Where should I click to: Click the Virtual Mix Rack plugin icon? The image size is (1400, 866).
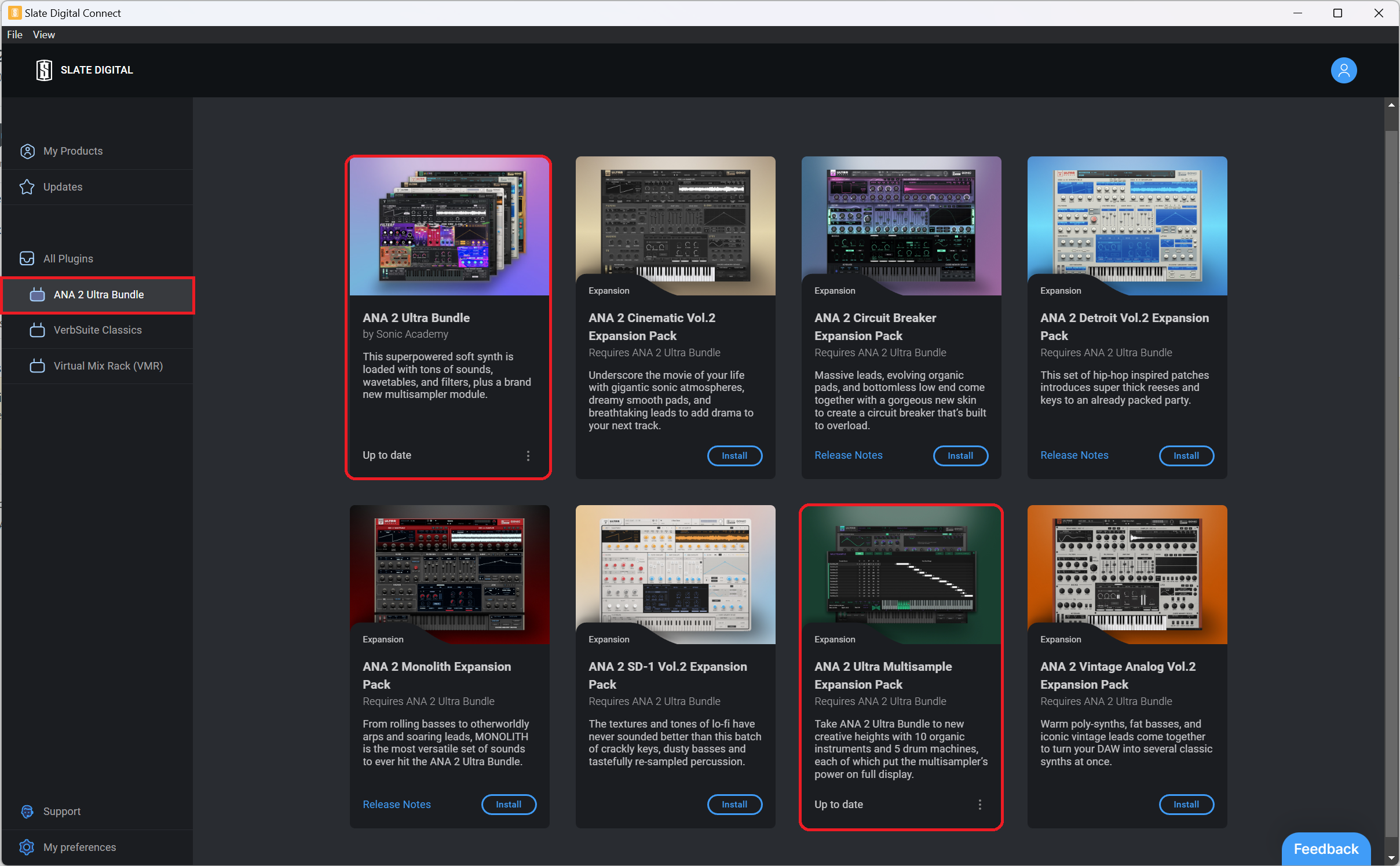click(38, 366)
